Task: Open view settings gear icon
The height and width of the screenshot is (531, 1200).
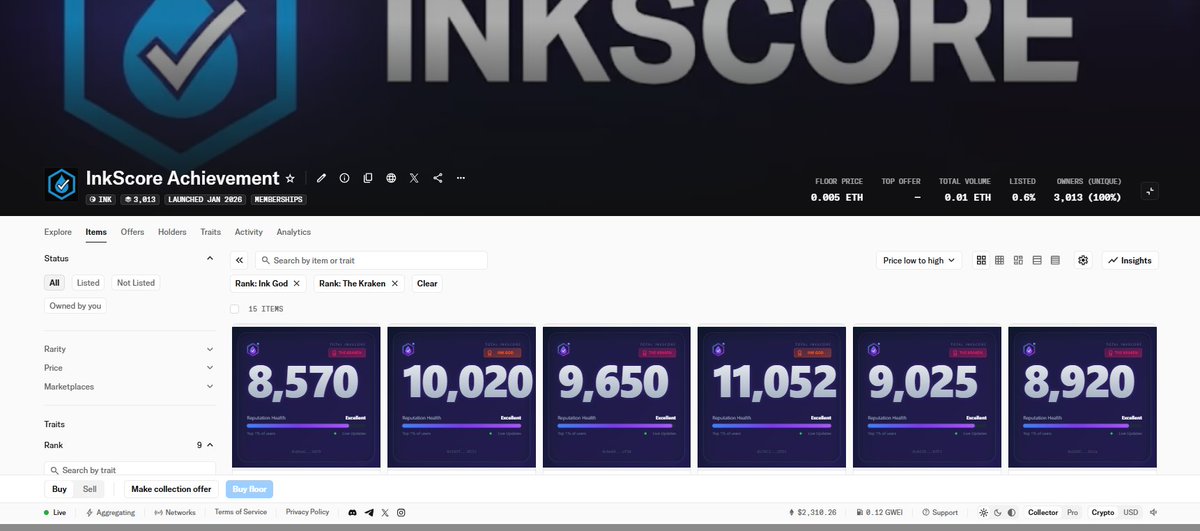Action: coord(1083,260)
